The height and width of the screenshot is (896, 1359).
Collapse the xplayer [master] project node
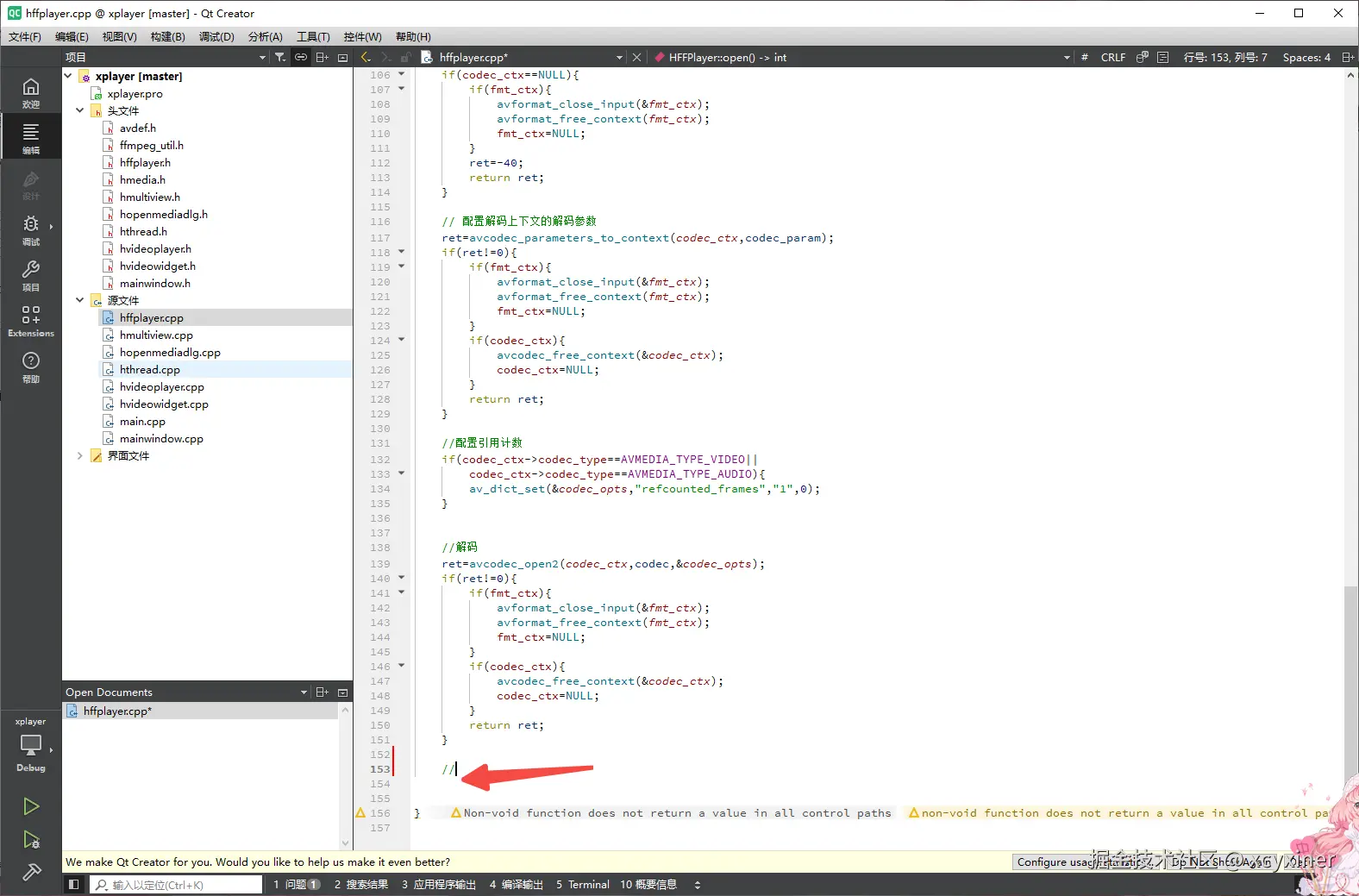[x=68, y=76]
